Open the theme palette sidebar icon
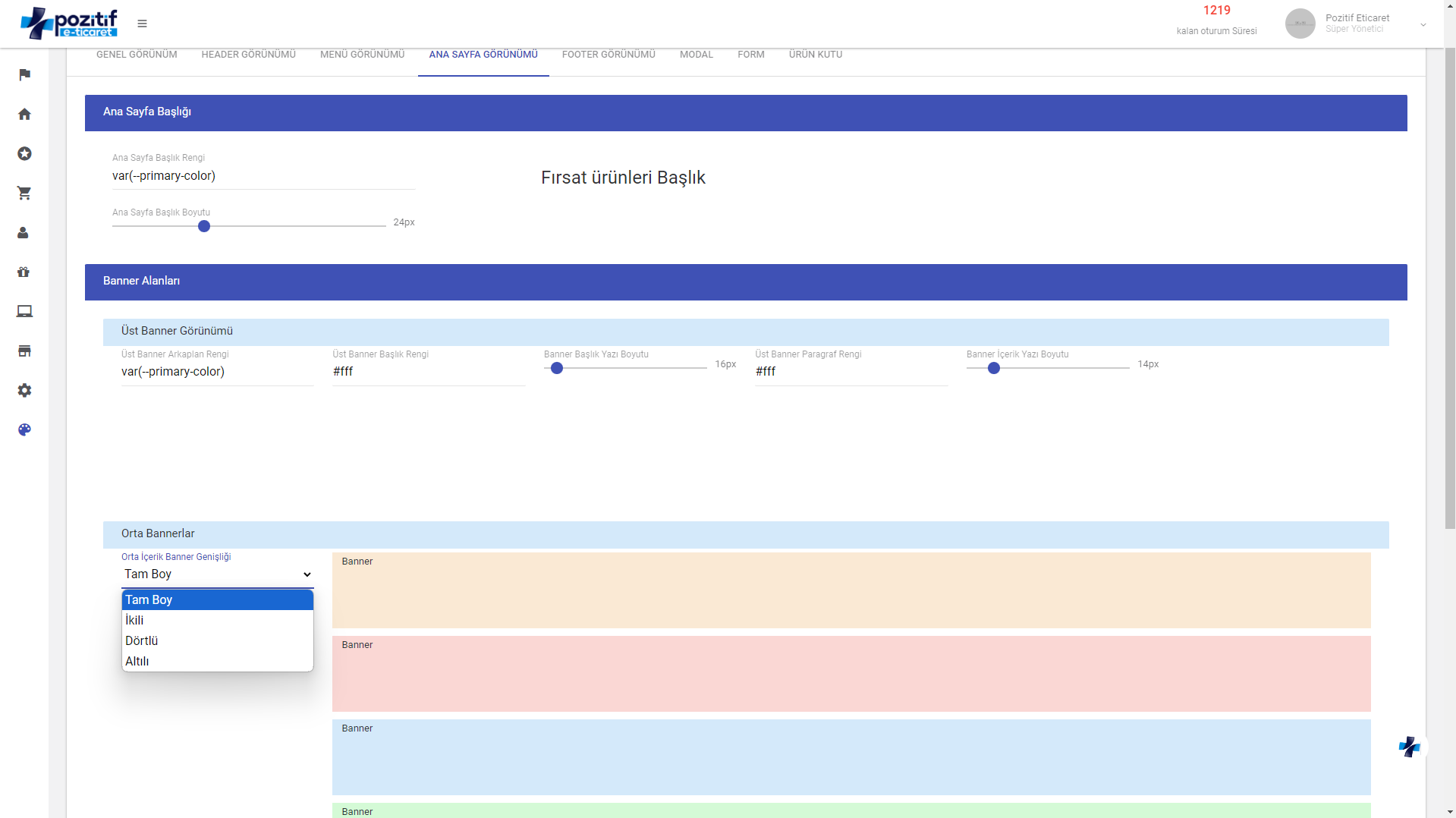 click(x=24, y=429)
